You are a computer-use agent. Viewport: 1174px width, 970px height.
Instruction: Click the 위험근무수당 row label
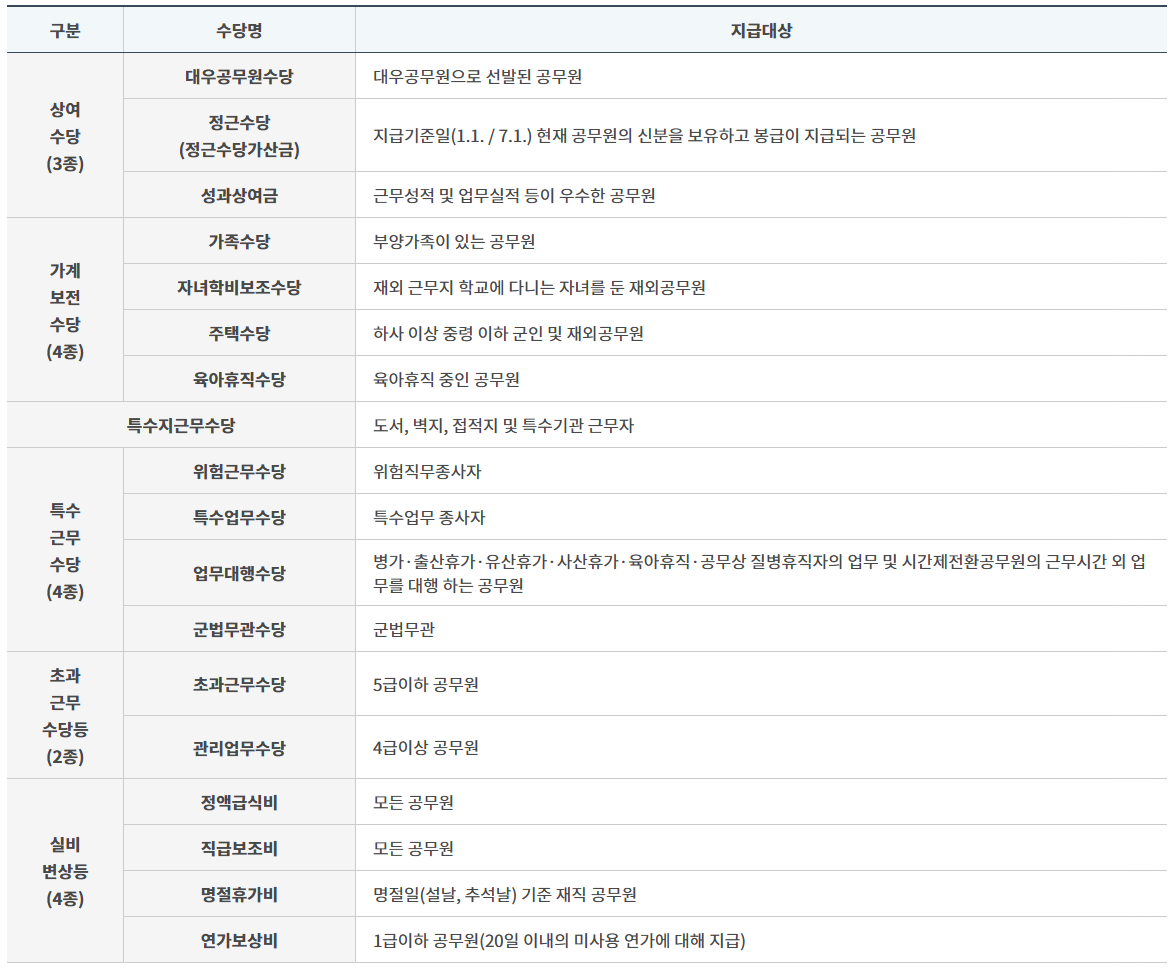(237, 470)
